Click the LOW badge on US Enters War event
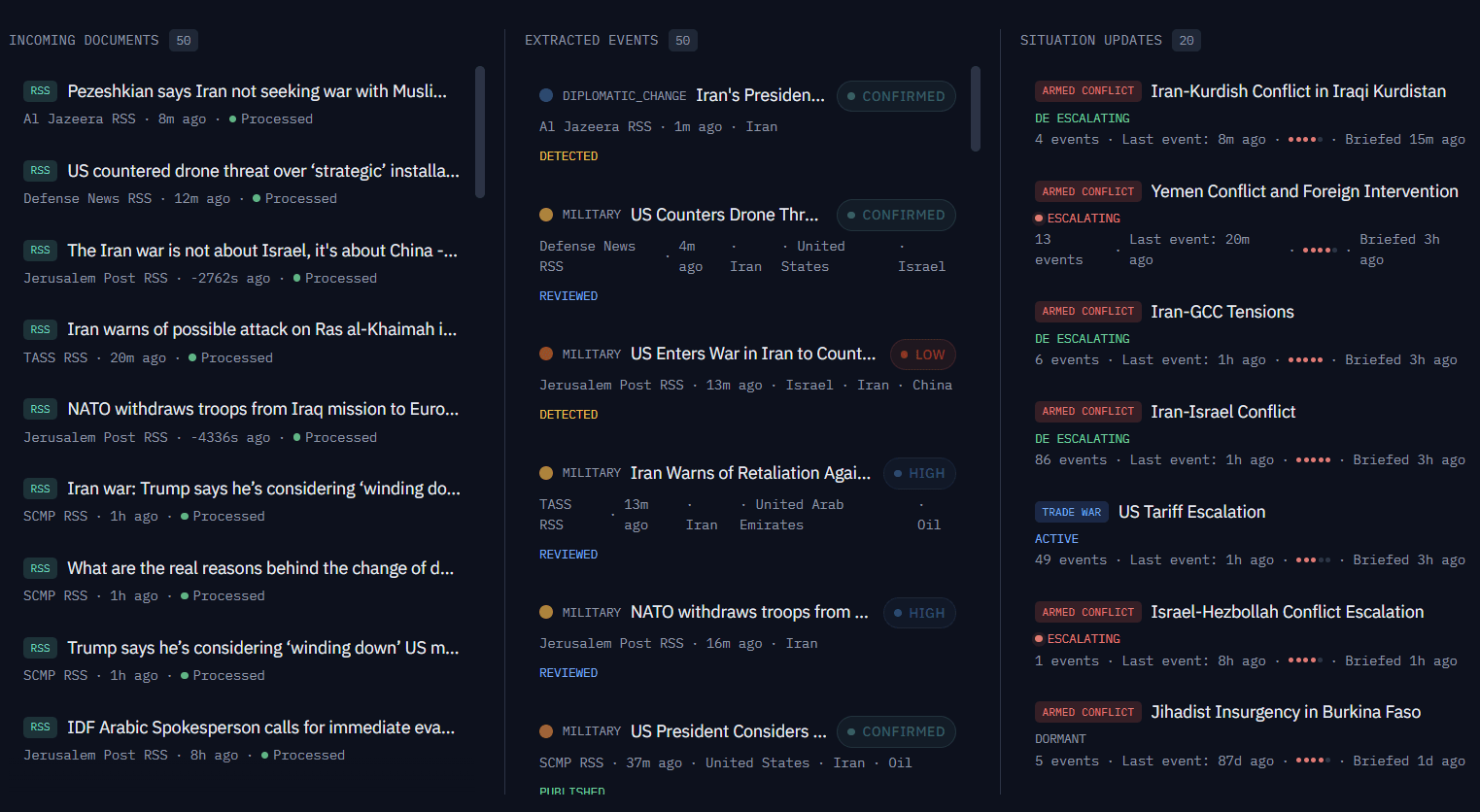Viewport: 1480px width, 812px height. (x=922, y=355)
